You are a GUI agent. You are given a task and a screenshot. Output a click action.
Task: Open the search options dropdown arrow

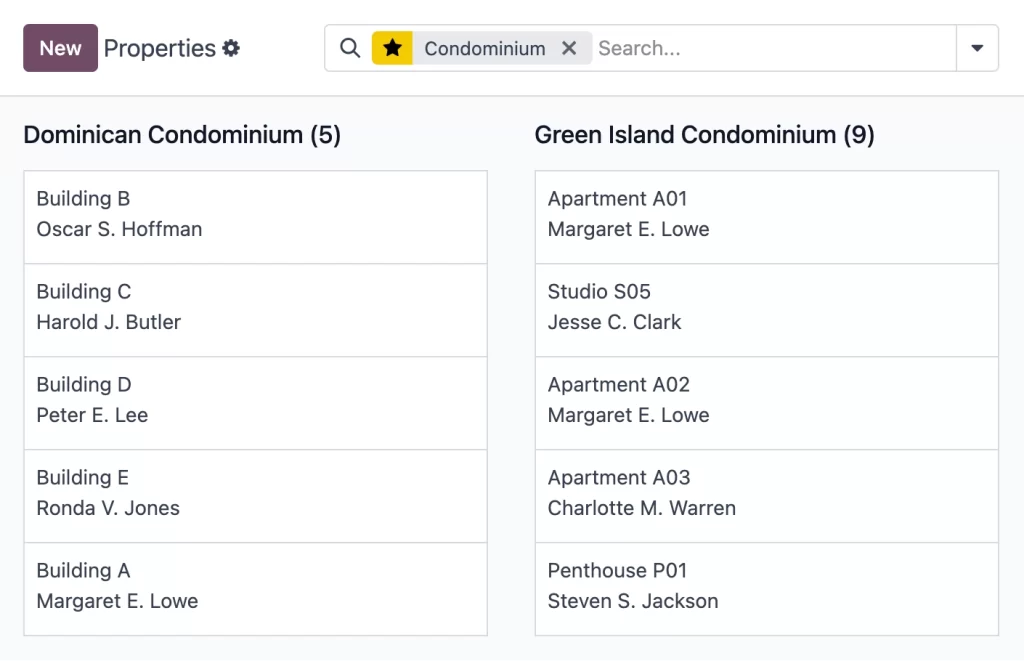pyautogui.click(x=977, y=48)
